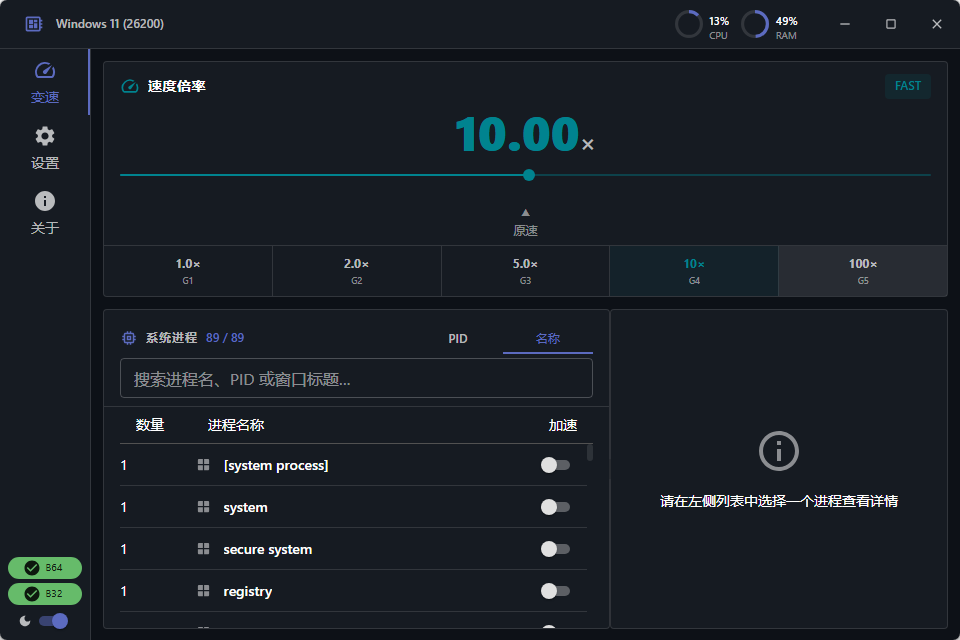
Task: Select the 2.0× G2 speed preset
Action: pyautogui.click(x=357, y=271)
